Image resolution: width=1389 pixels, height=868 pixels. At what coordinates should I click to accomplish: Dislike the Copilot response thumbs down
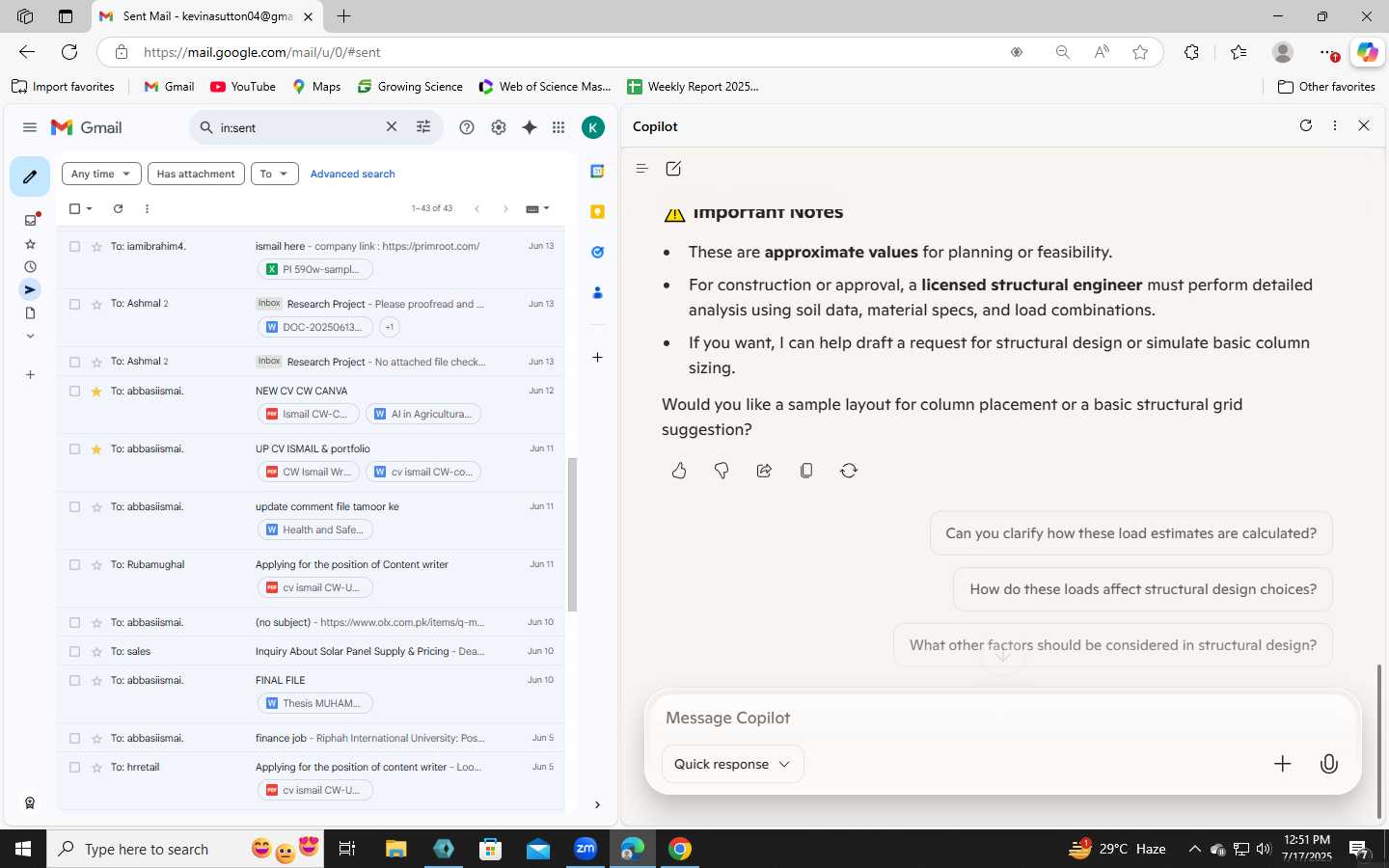point(722,471)
